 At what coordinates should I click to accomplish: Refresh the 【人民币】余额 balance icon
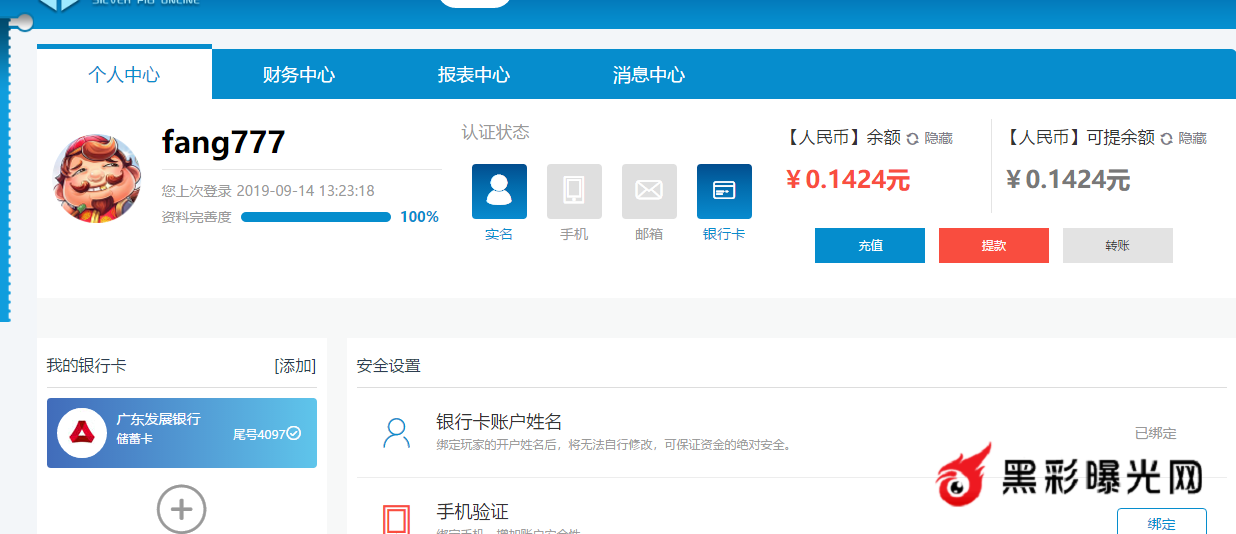912,139
